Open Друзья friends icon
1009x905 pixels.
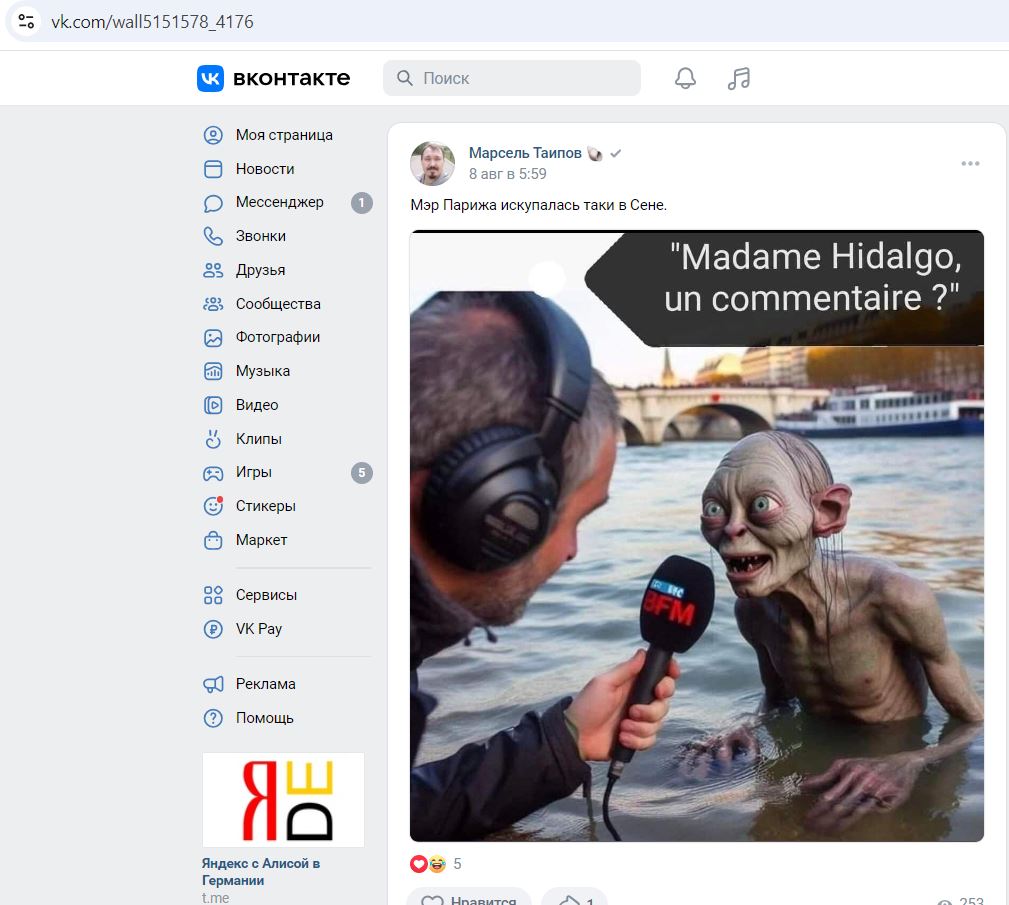coord(213,270)
